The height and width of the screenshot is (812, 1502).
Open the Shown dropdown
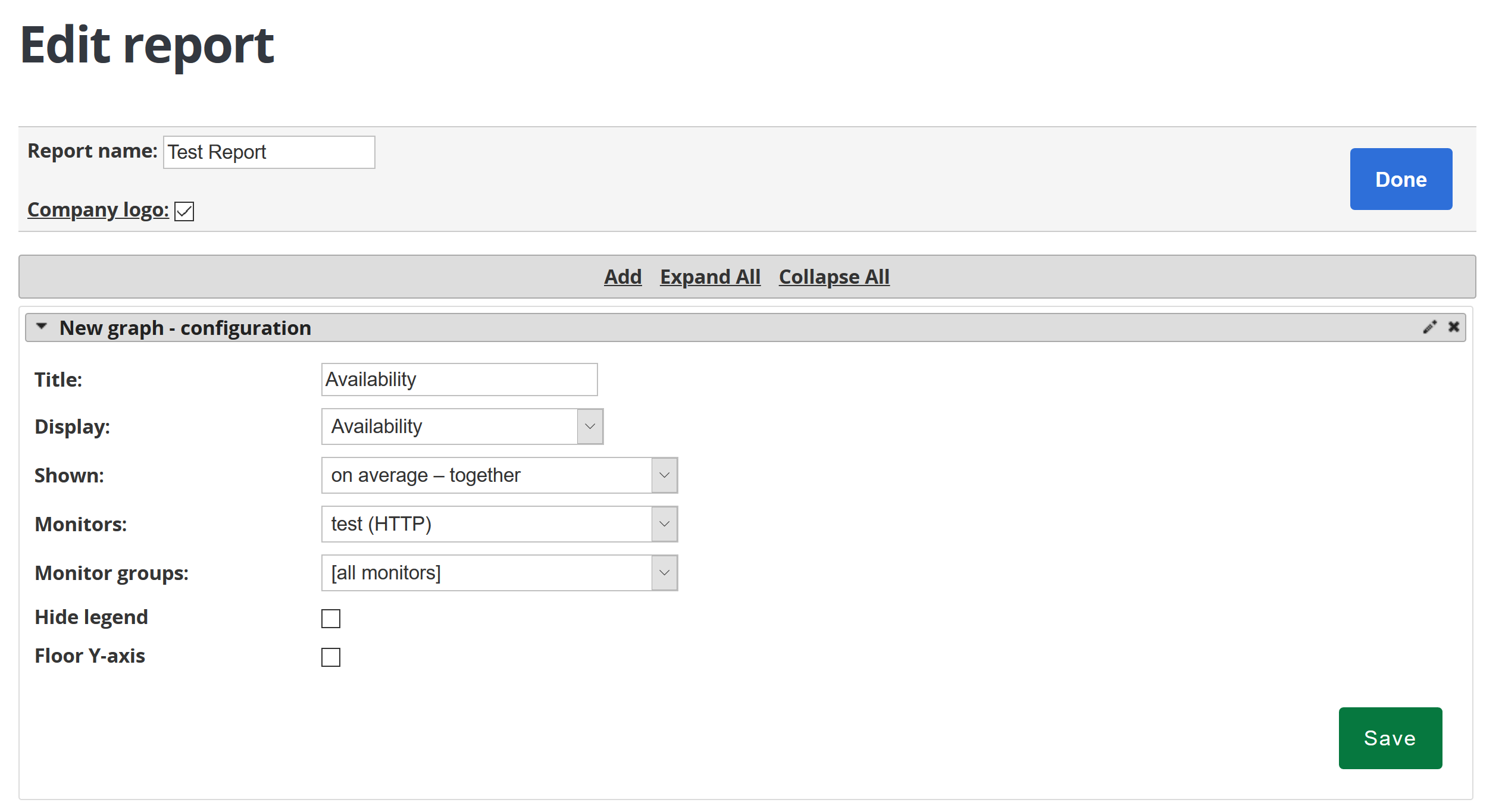pyautogui.click(x=499, y=475)
